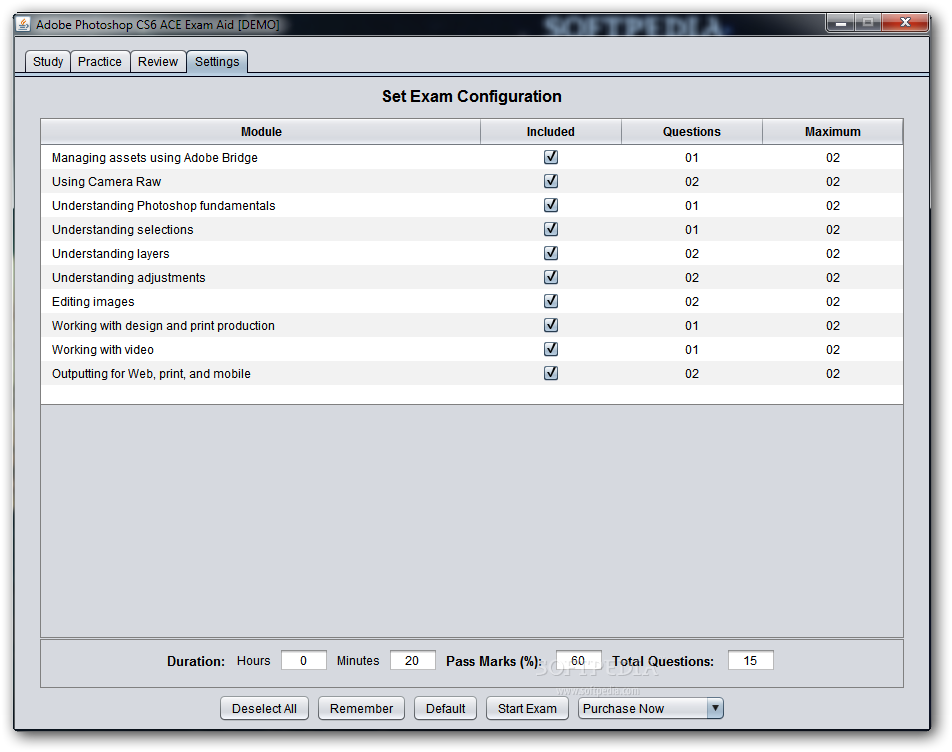Screen dimensions: 952x752
Task: Click the Maximum column header
Action: (x=832, y=132)
